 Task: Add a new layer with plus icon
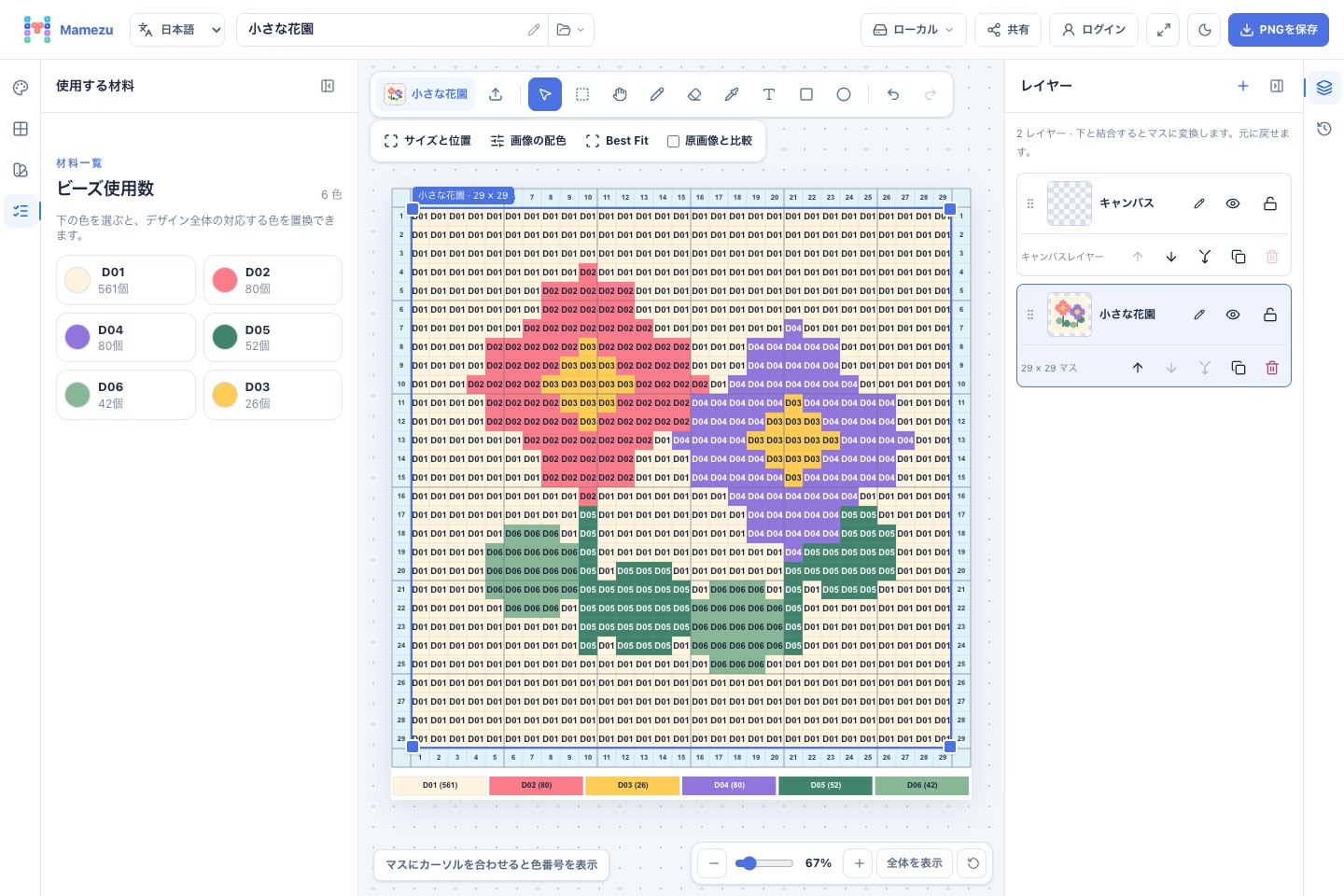(x=1243, y=86)
